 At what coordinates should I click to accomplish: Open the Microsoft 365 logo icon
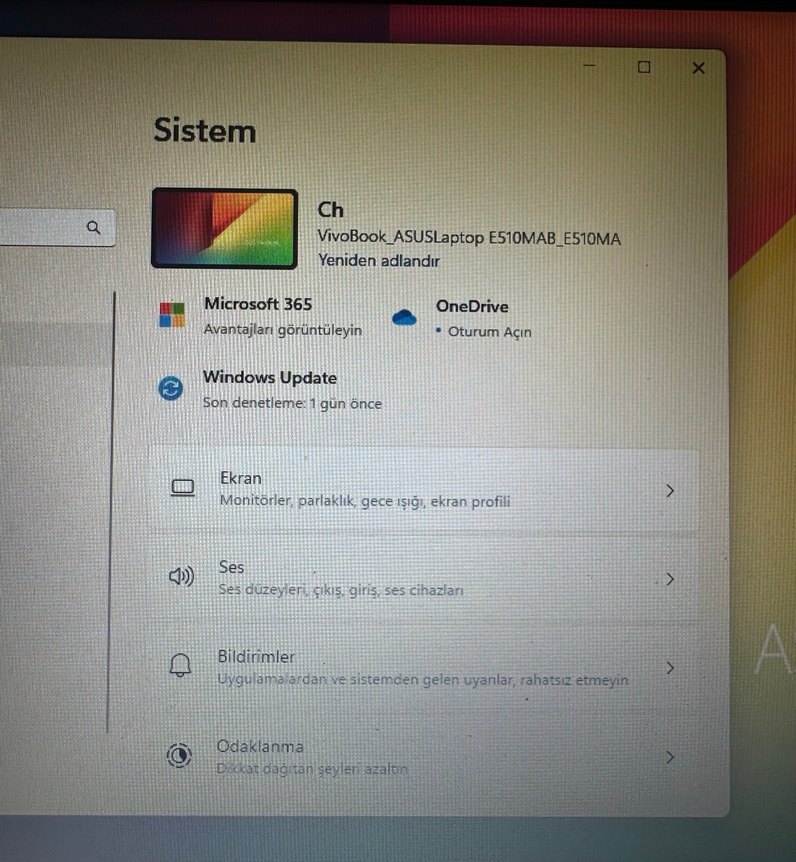pos(172,314)
